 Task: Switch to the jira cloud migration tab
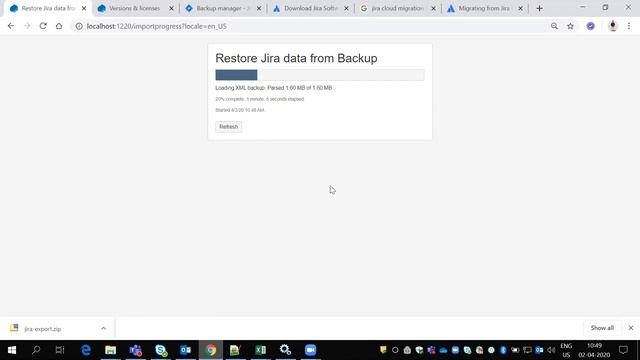coord(397,8)
